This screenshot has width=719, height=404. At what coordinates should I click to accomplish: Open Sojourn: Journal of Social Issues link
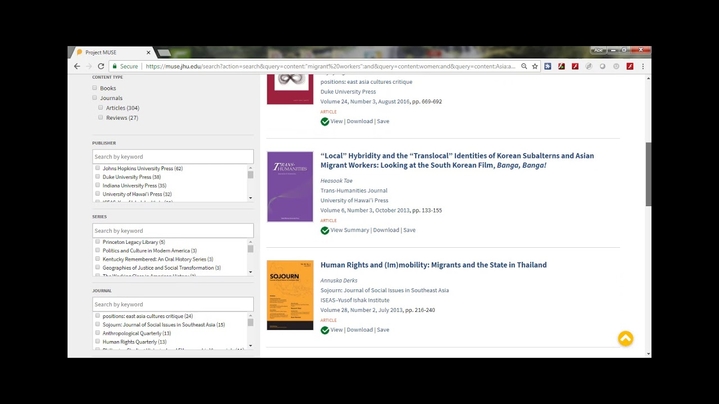(x=385, y=290)
